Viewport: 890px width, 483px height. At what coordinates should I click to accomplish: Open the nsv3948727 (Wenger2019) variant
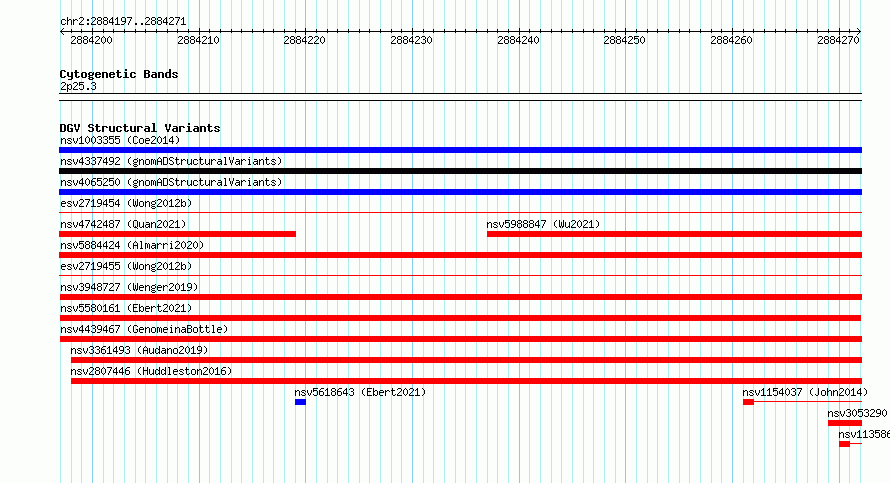129,287
